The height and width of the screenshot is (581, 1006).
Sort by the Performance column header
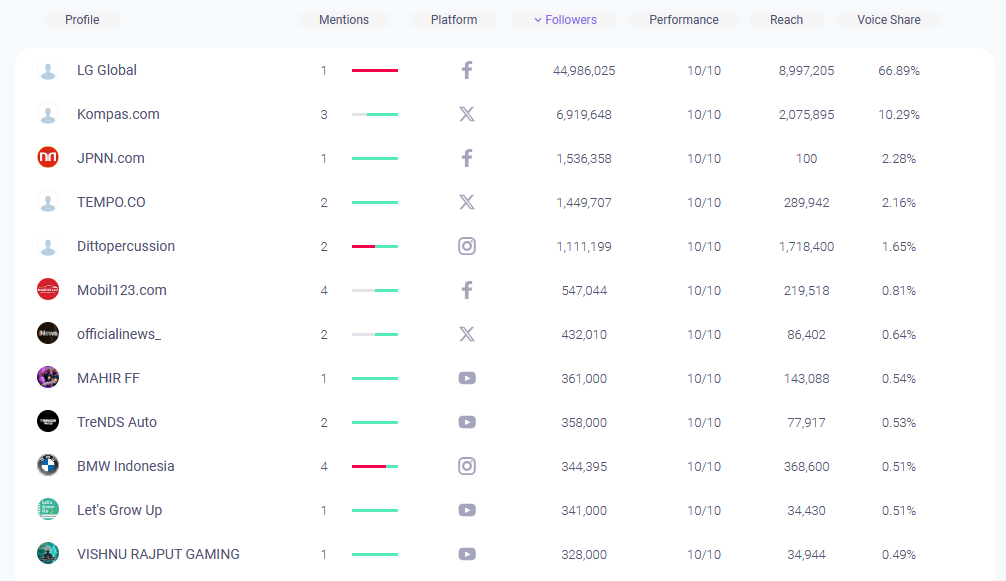point(684,20)
